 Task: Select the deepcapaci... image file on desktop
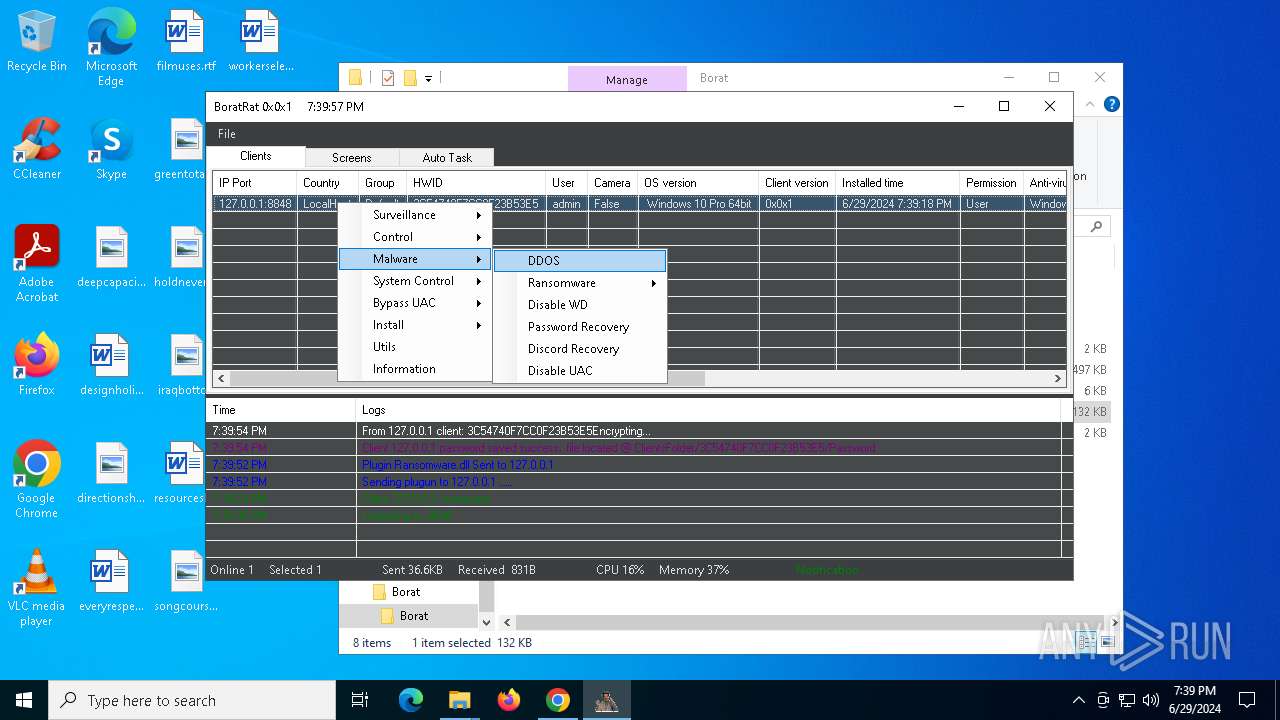click(111, 256)
